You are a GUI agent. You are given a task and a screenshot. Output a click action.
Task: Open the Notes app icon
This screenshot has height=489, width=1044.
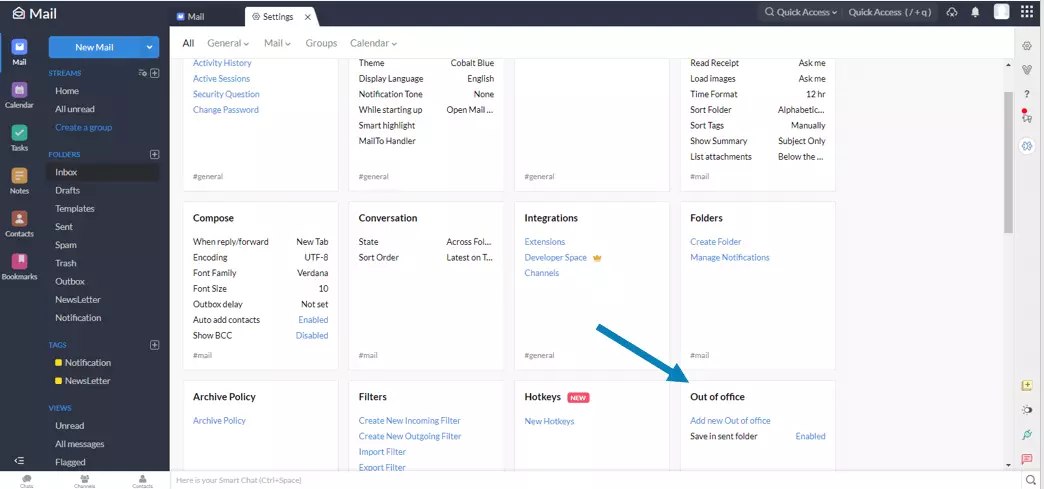19,180
